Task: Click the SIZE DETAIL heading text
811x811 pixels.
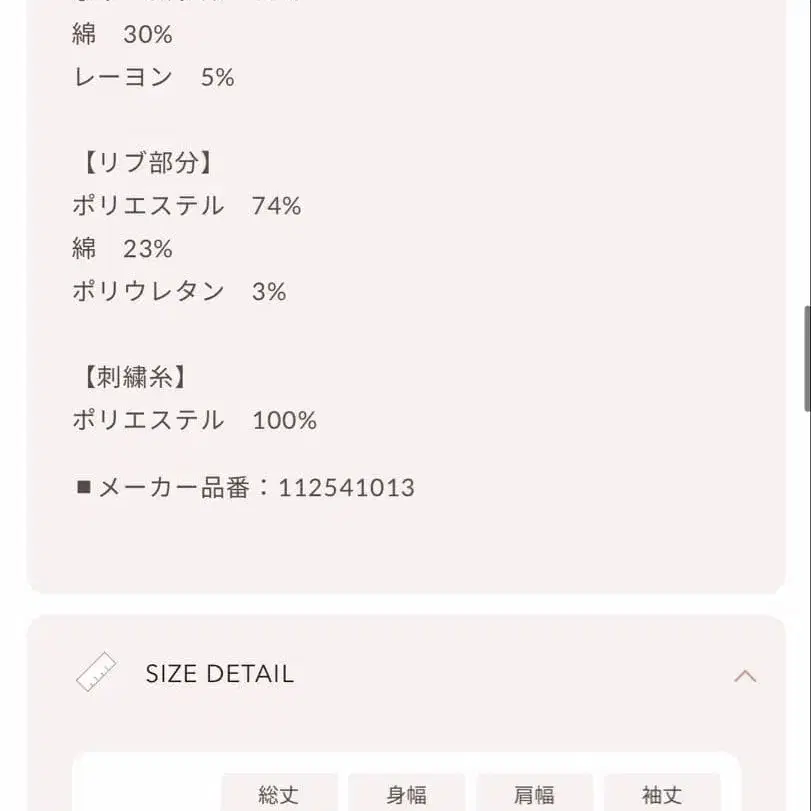Action: tap(220, 673)
